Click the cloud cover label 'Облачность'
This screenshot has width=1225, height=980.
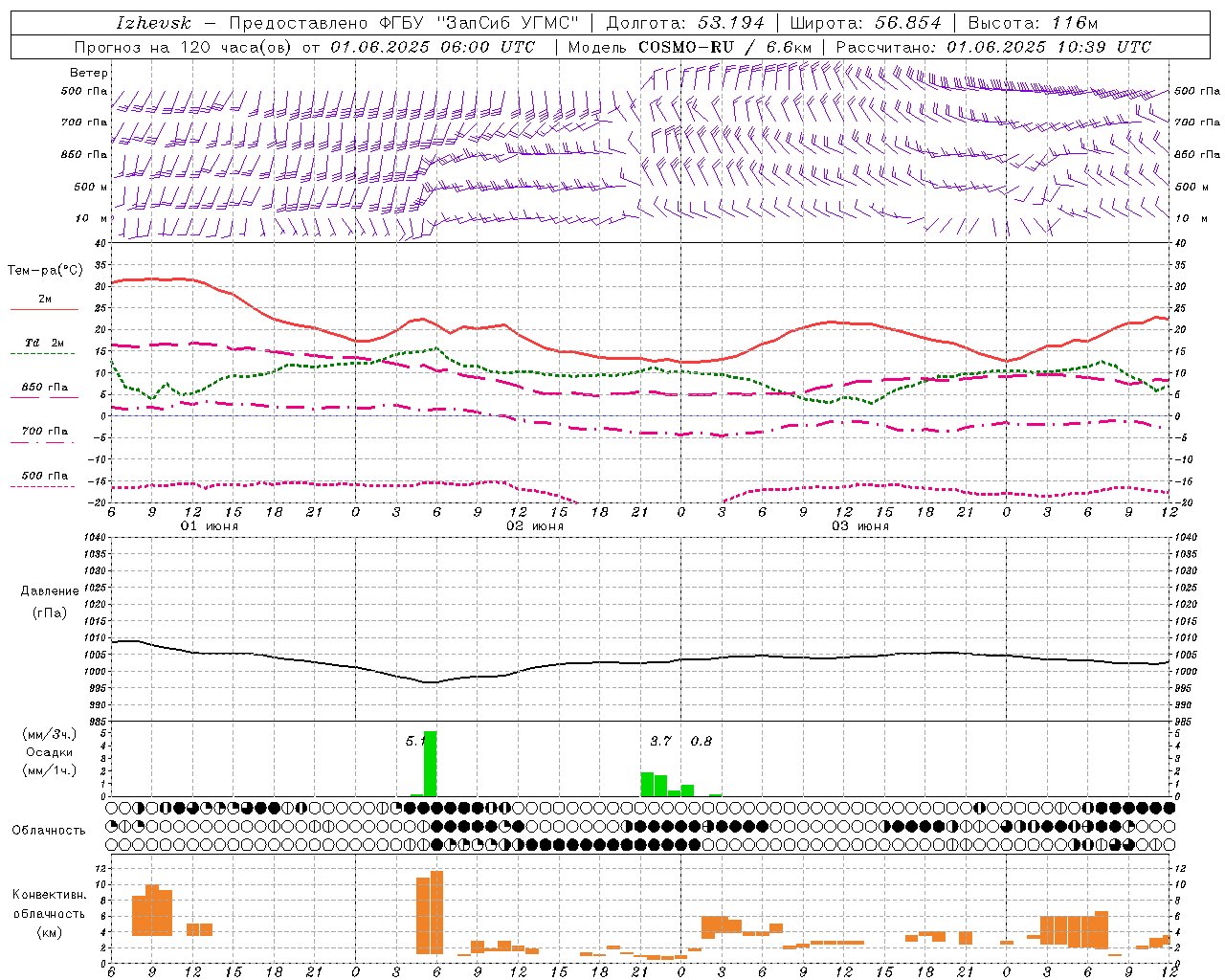49,830
